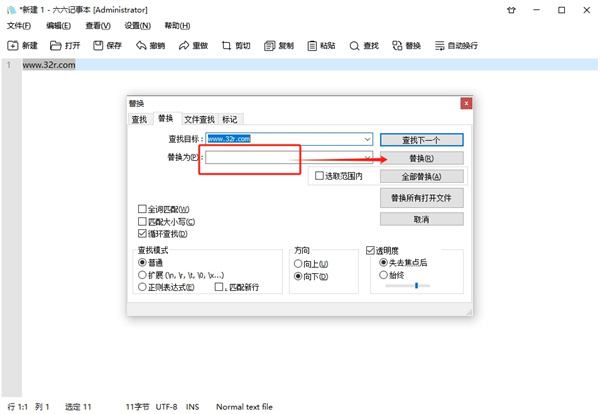Expand the 查找目标 dropdown arrow
Screen dimensions: 600x414
tap(367, 140)
